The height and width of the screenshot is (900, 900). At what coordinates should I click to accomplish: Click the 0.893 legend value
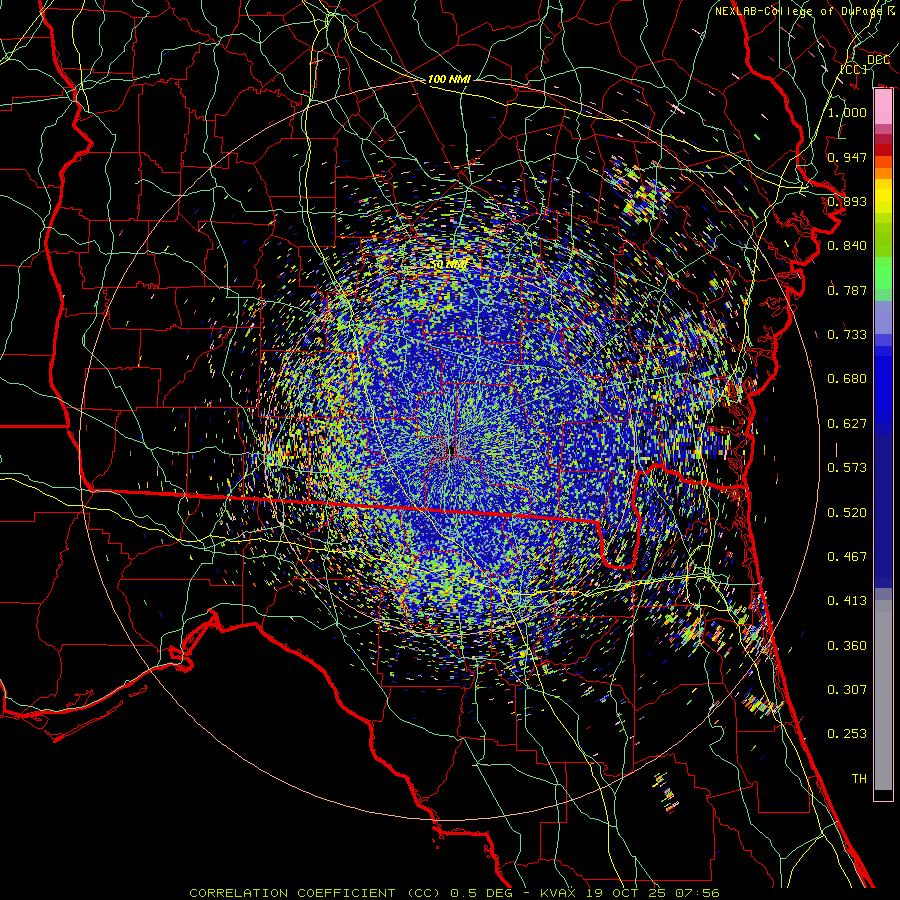847,201
